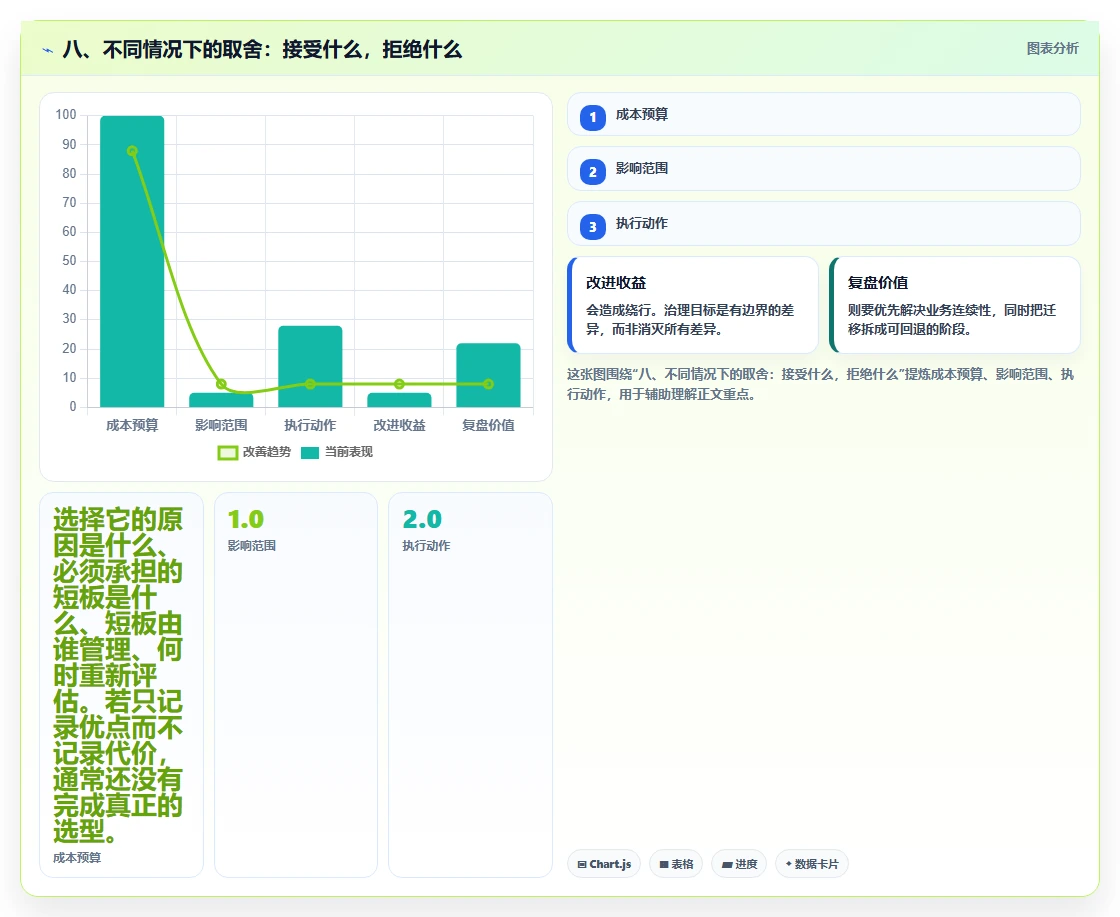
Task: Click the small icon before the section title
Action: 48,50
